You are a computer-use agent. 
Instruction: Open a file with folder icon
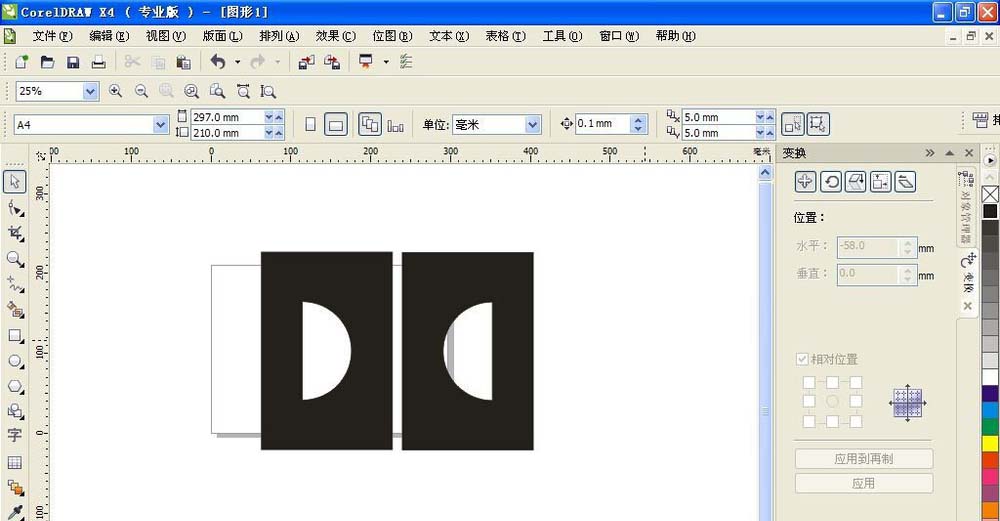point(47,62)
